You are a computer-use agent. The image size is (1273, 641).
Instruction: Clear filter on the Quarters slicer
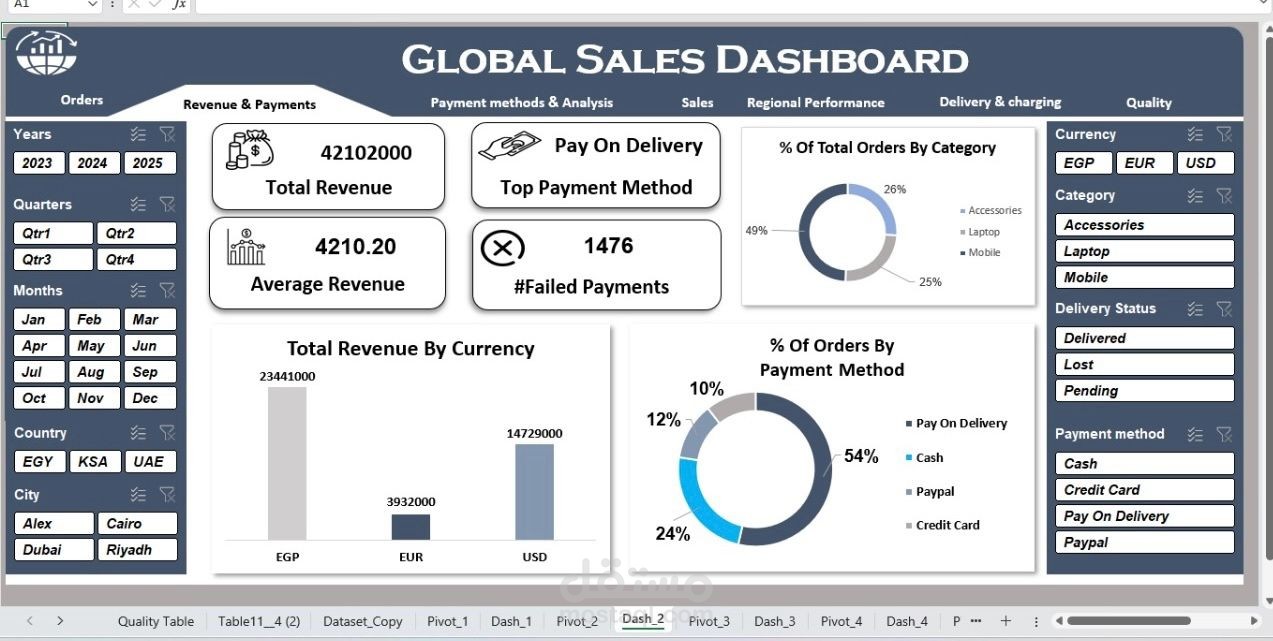(167, 204)
